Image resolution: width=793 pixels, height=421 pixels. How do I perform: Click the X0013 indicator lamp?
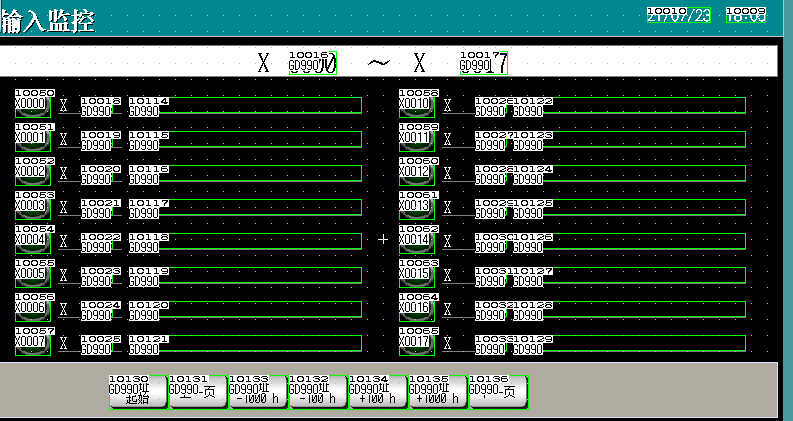tap(416, 206)
